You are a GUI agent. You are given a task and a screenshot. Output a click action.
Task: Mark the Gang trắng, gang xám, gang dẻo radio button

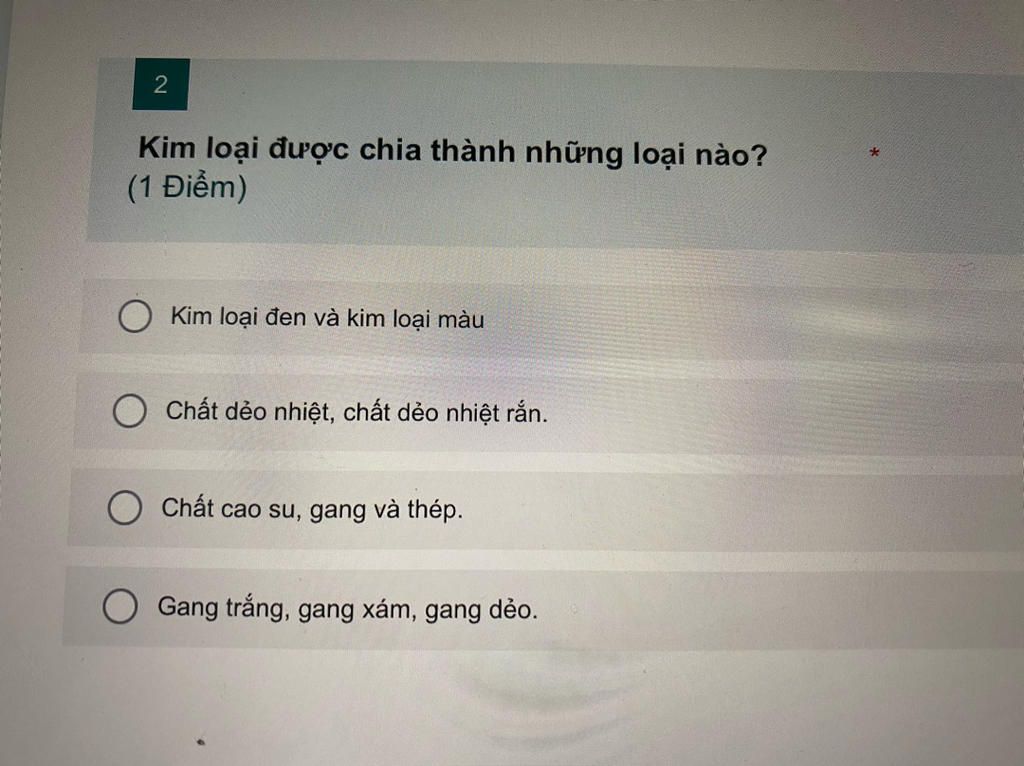(120, 606)
